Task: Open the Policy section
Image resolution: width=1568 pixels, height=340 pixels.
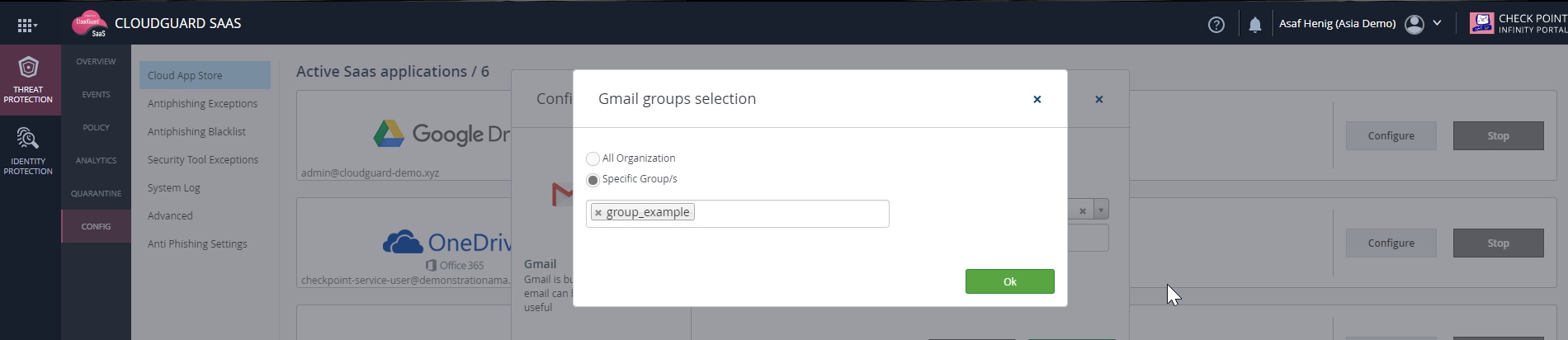Action: click(96, 128)
